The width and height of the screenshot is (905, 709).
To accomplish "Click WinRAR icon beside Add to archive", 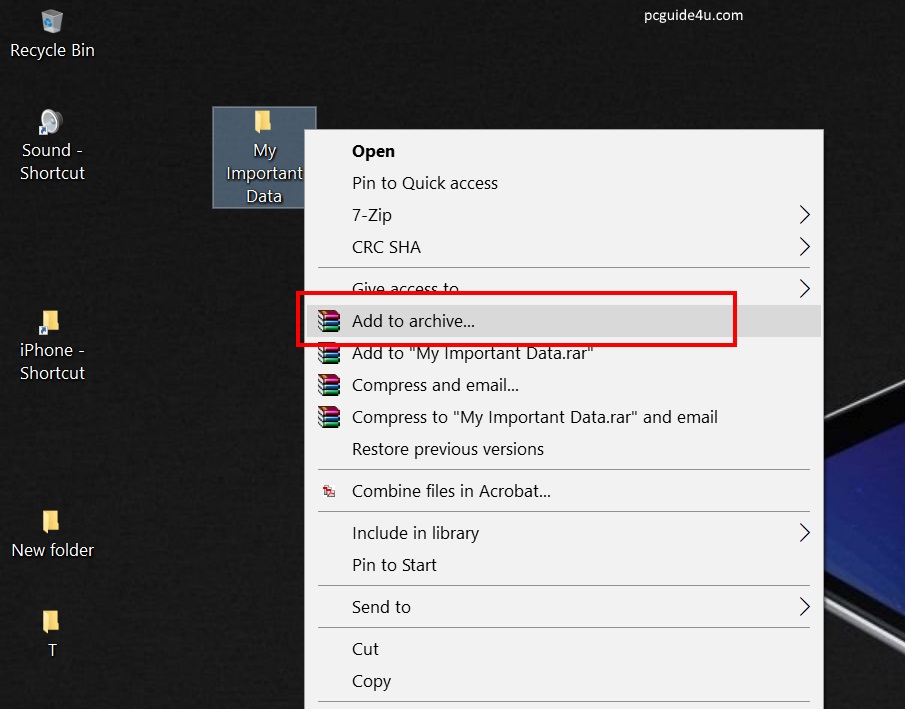I will tap(329, 321).
